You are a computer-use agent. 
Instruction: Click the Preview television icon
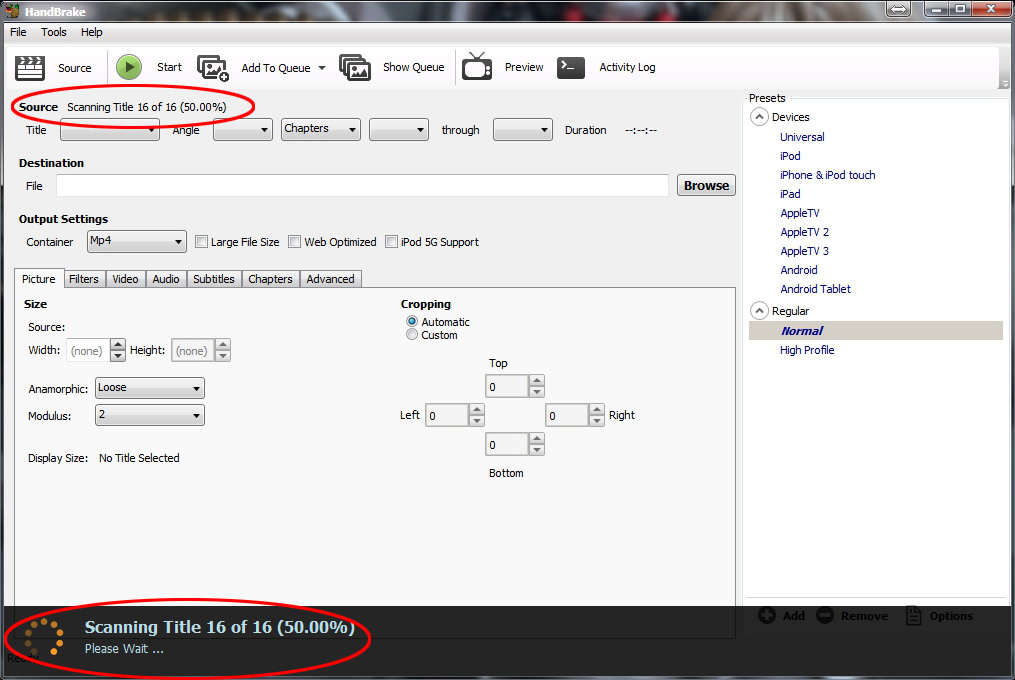477,67
